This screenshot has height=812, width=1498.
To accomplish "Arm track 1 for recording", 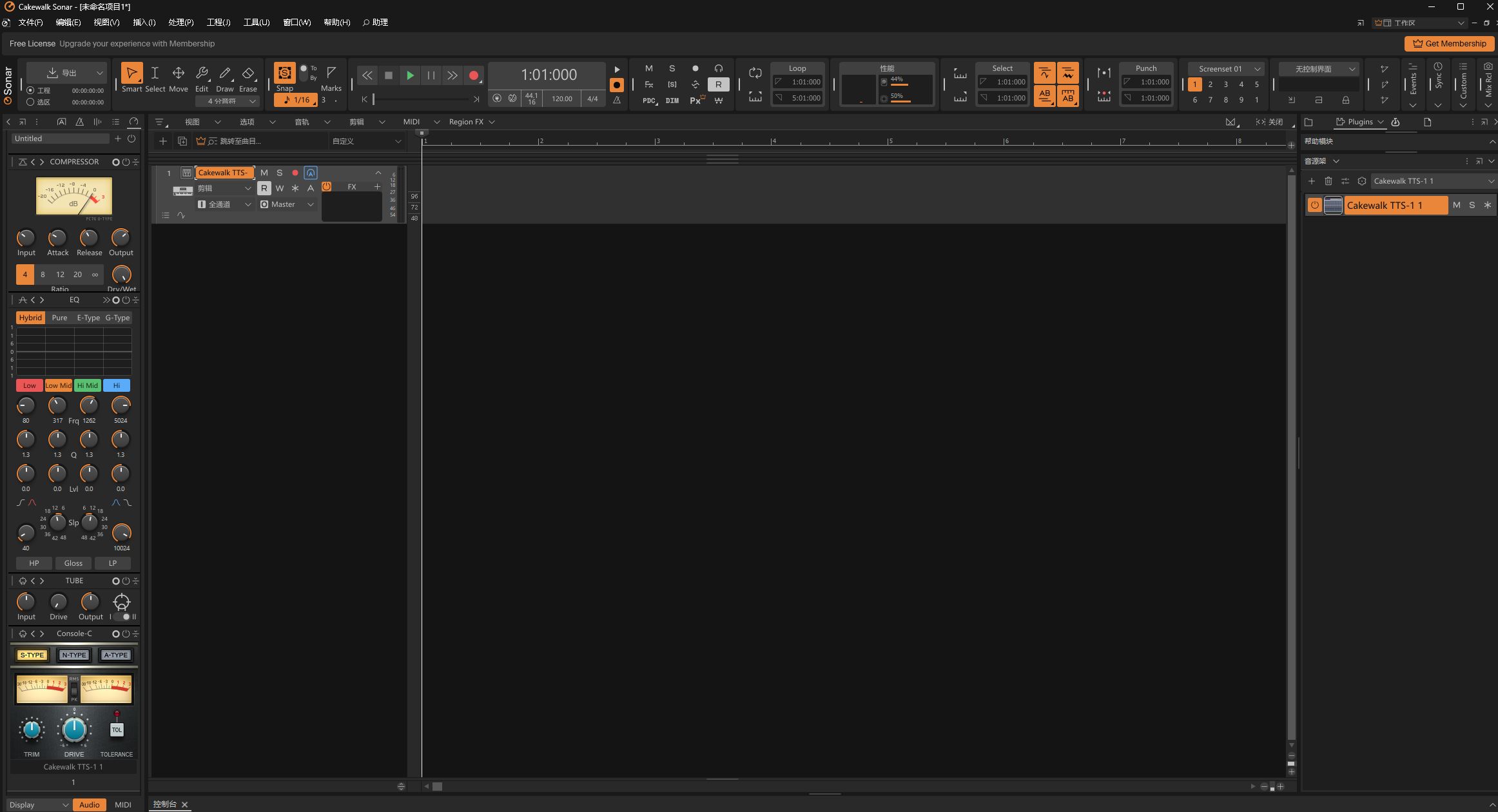I will 295,173.
